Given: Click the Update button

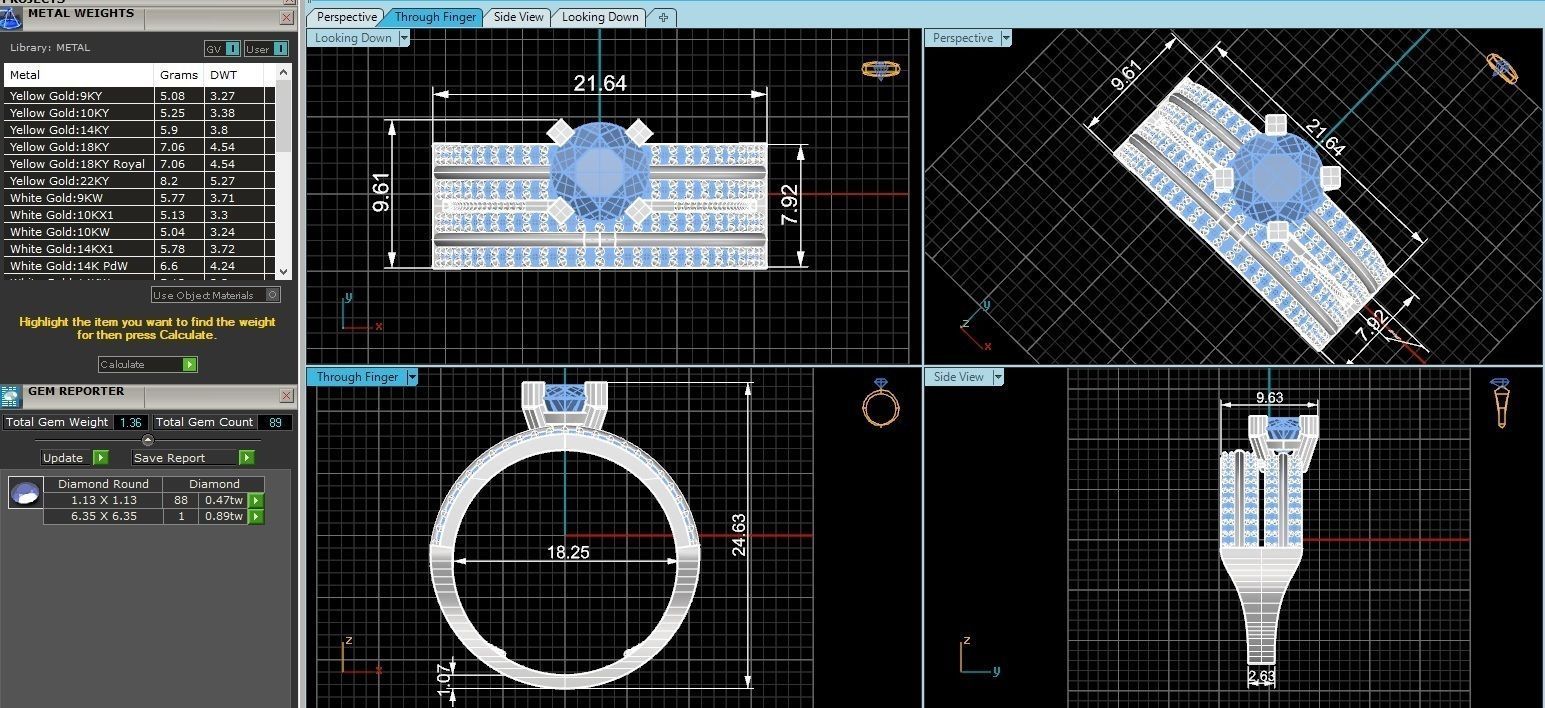Looking at the screenshot, I should click(x=75, y=458).
